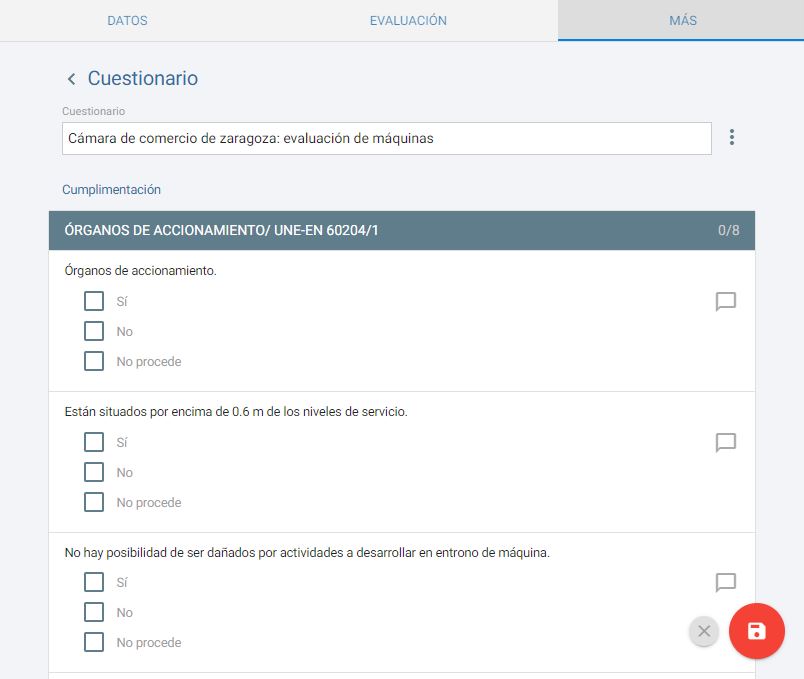Tick Sí for 0.6 m niveles question
804x679 pixels.
point(94,442)
